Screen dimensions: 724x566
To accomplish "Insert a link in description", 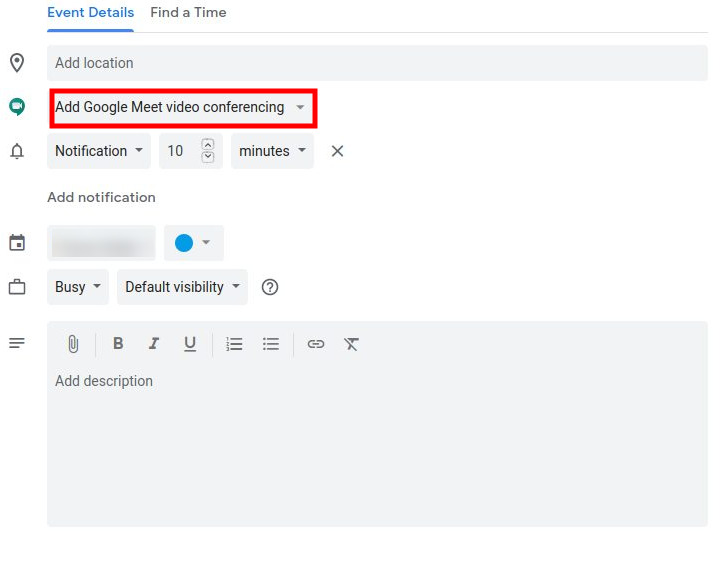I will [316, 344].
